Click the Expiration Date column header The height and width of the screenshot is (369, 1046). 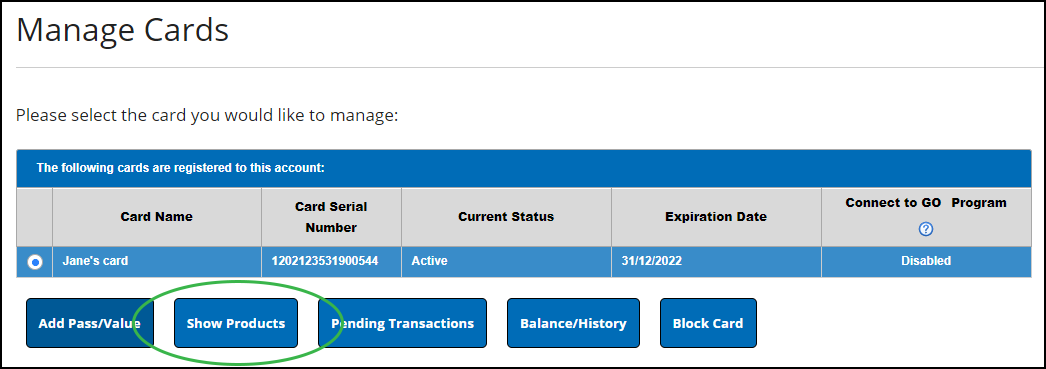(x=716, y=217)
